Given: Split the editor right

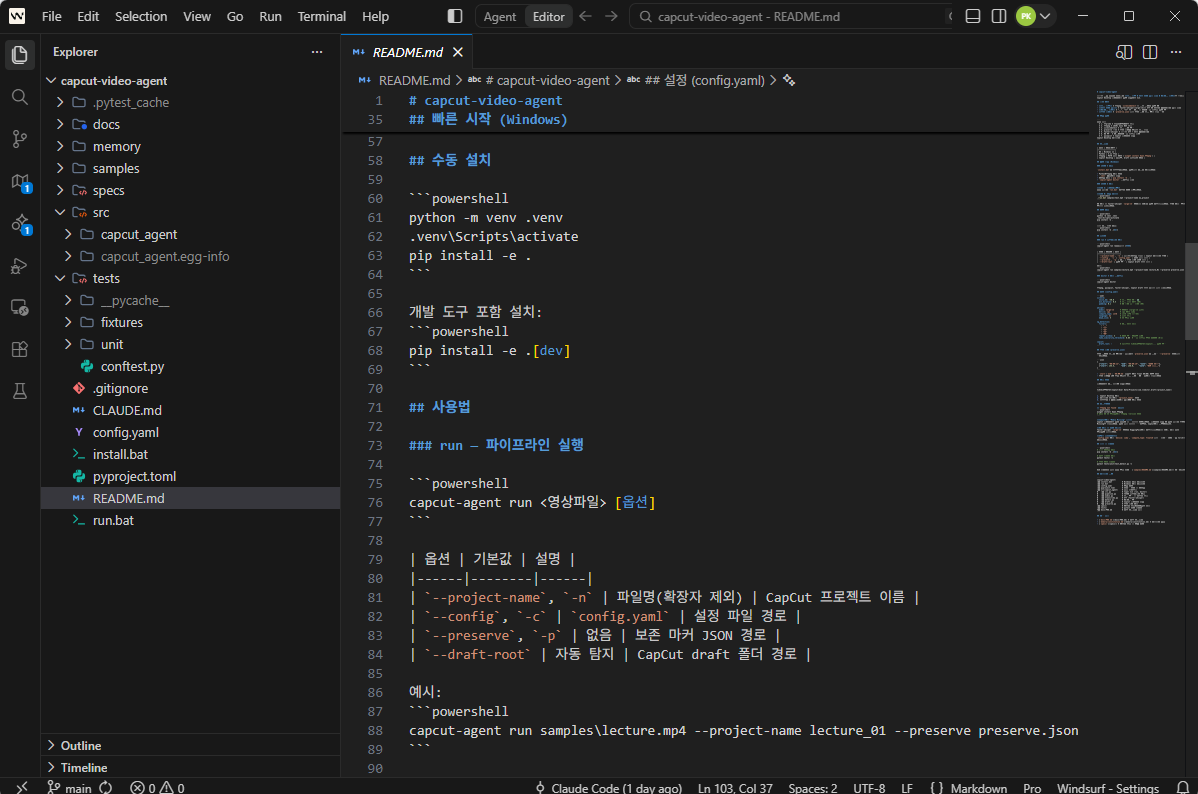Looking at the screenshot, I should [x=1150, y=52].
